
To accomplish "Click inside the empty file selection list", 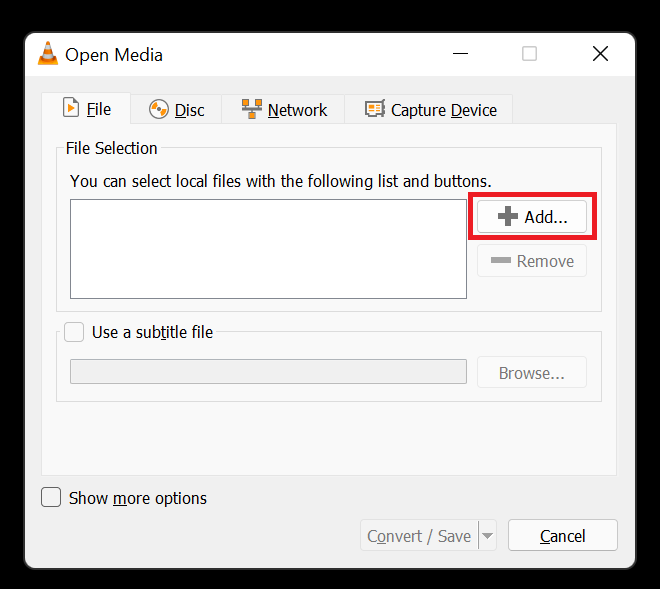I will click(268, 248).
